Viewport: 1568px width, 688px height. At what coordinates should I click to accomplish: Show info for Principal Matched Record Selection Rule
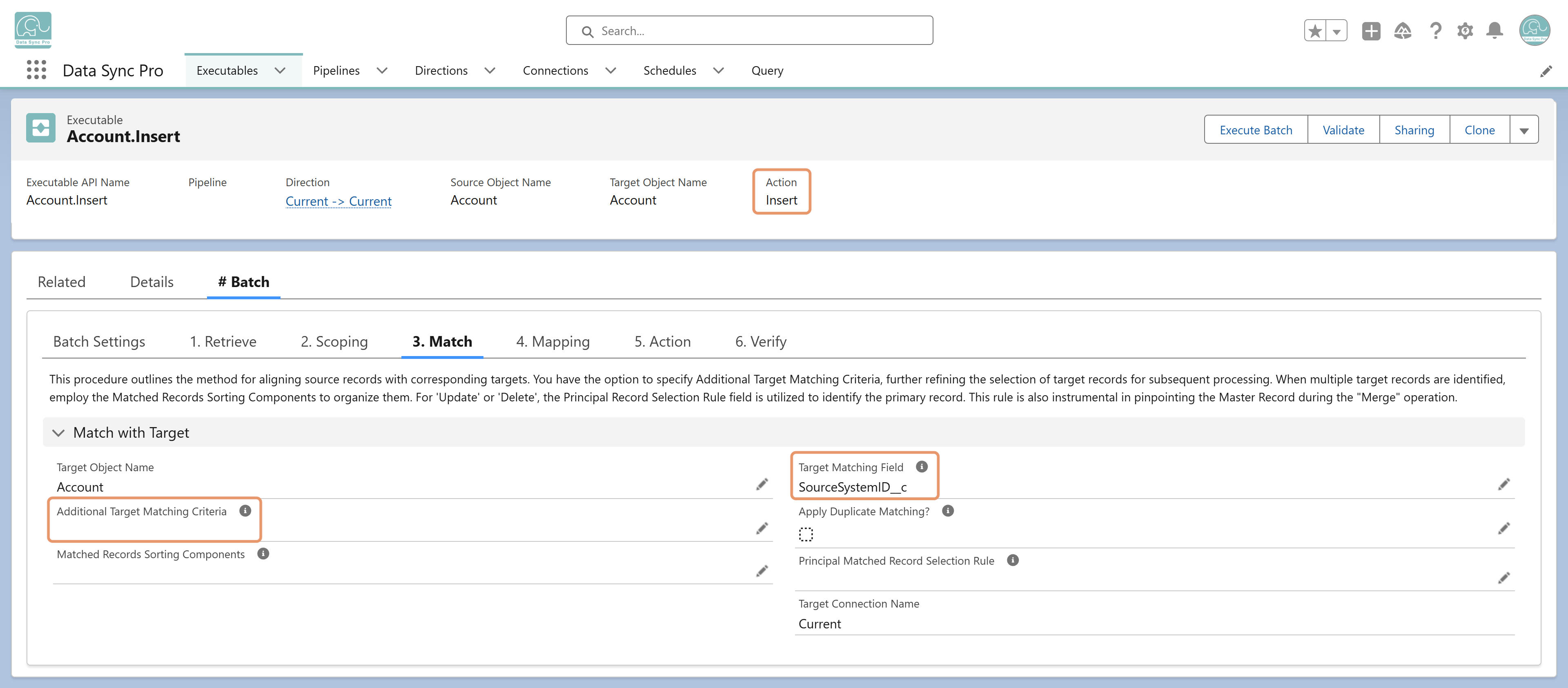pos(1013,560)
